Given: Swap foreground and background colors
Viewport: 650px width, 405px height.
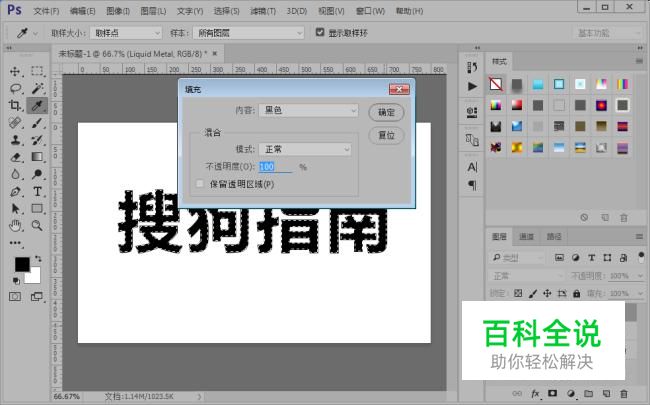Looking at the screenshot, I should [x=38, y=259].
